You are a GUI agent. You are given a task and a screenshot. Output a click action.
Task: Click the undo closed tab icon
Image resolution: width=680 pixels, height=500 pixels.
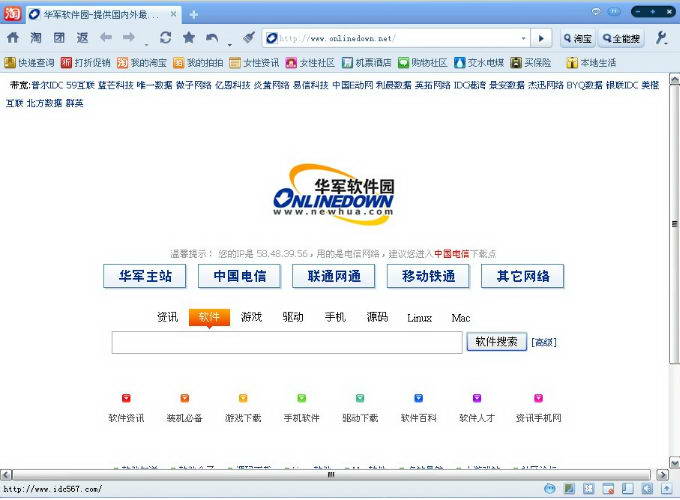coord(212,38)
